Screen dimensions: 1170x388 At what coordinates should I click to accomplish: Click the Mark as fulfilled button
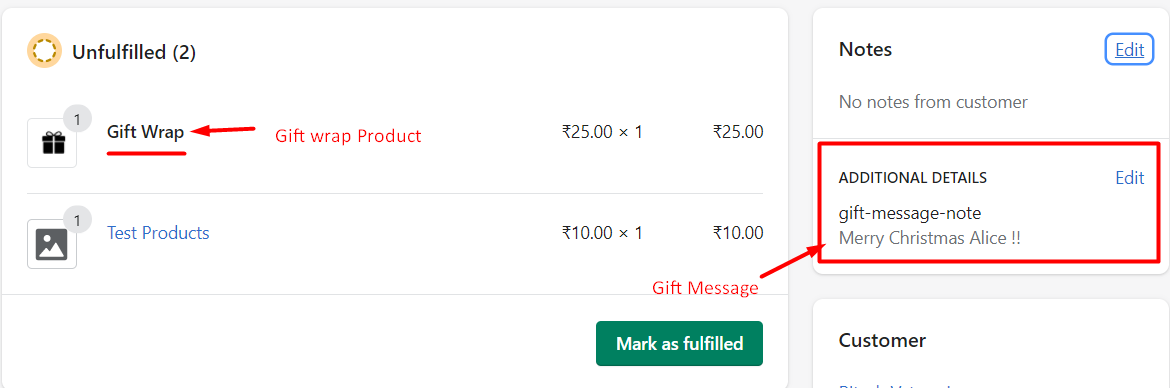point(679,343)
